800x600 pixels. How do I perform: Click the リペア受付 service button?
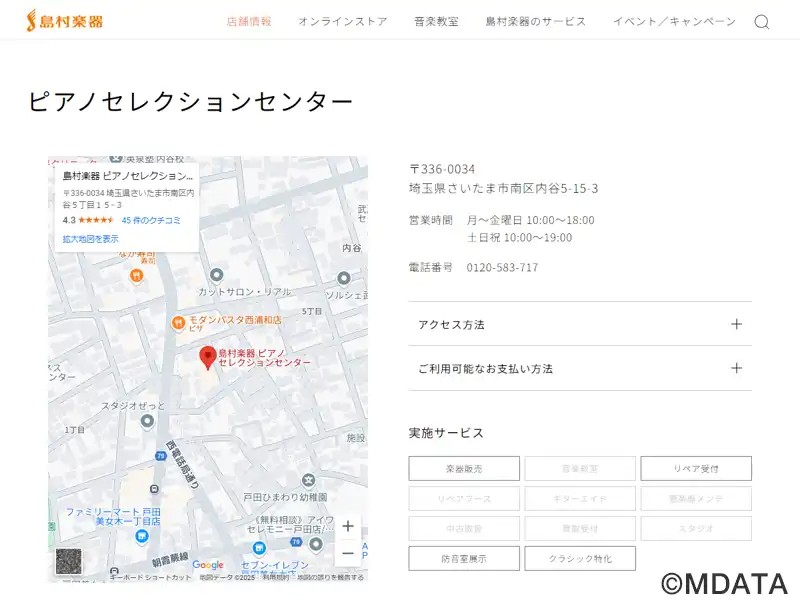[x=696, y=468]
